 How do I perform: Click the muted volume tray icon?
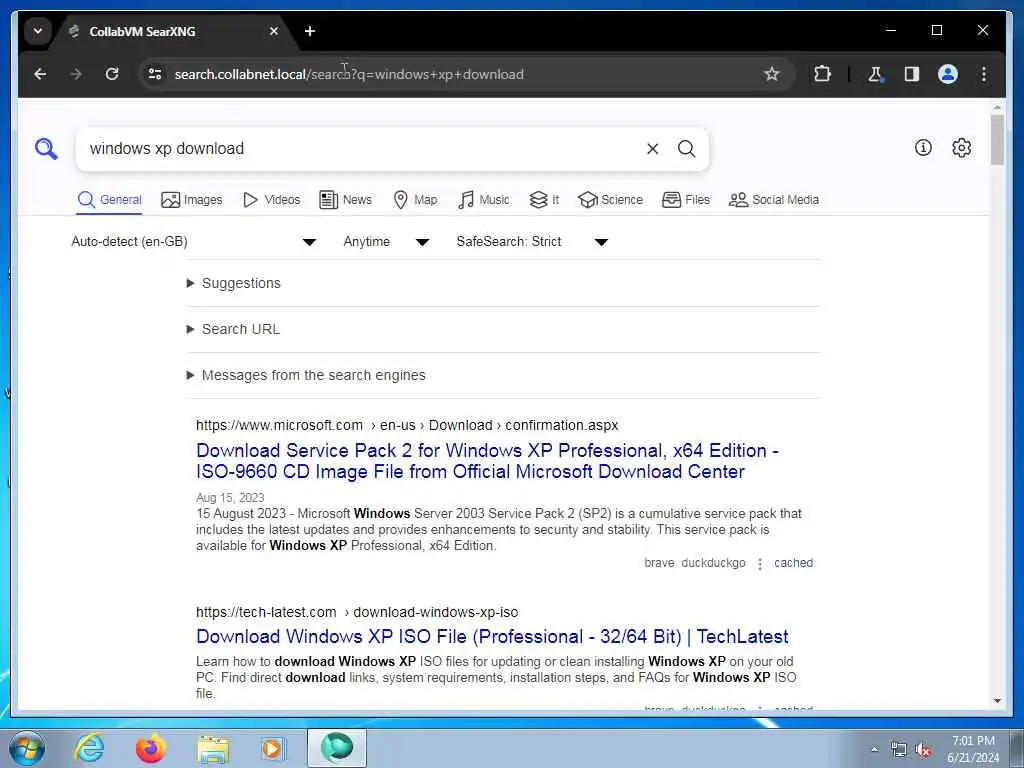pyautogui.click(x=923, y=750)
